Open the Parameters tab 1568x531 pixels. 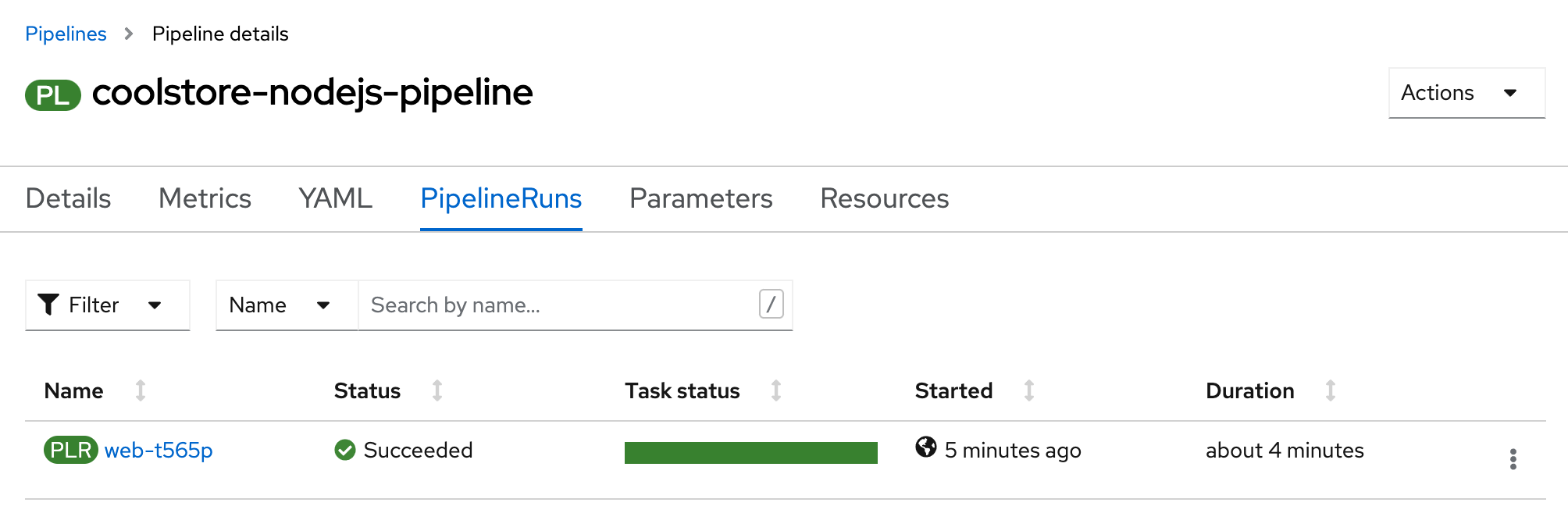point(701,198)
